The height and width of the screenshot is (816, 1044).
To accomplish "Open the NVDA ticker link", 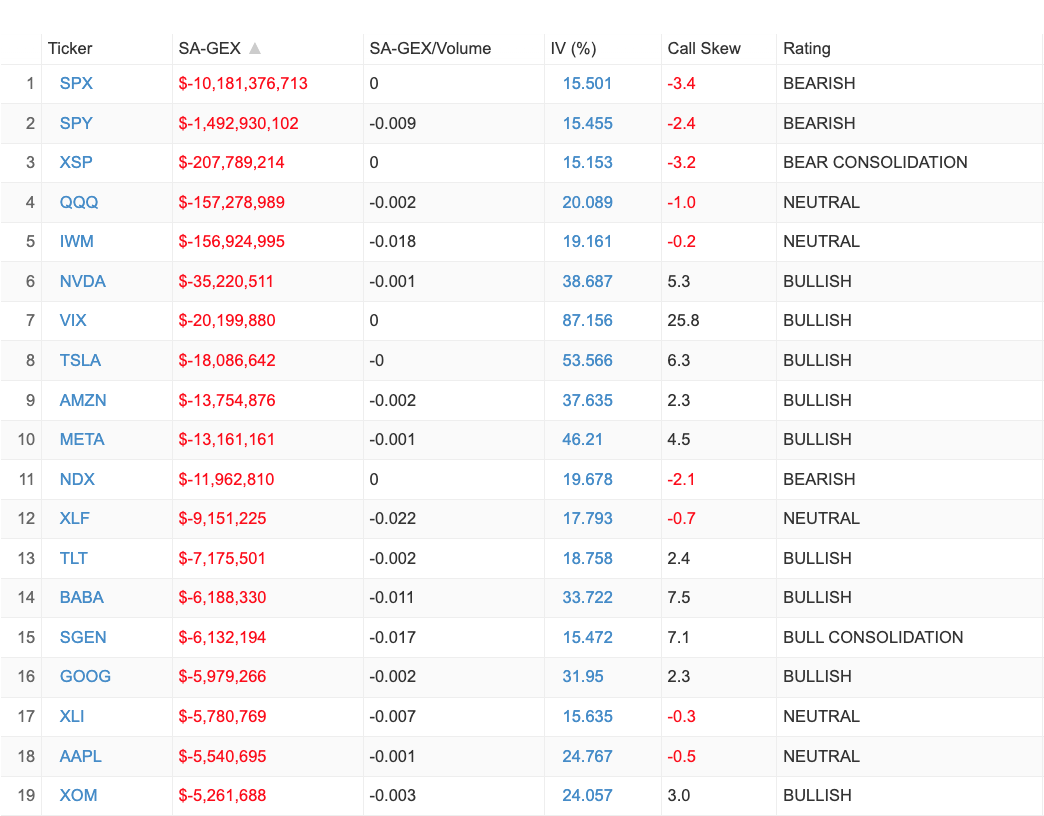I will [83, 282].
